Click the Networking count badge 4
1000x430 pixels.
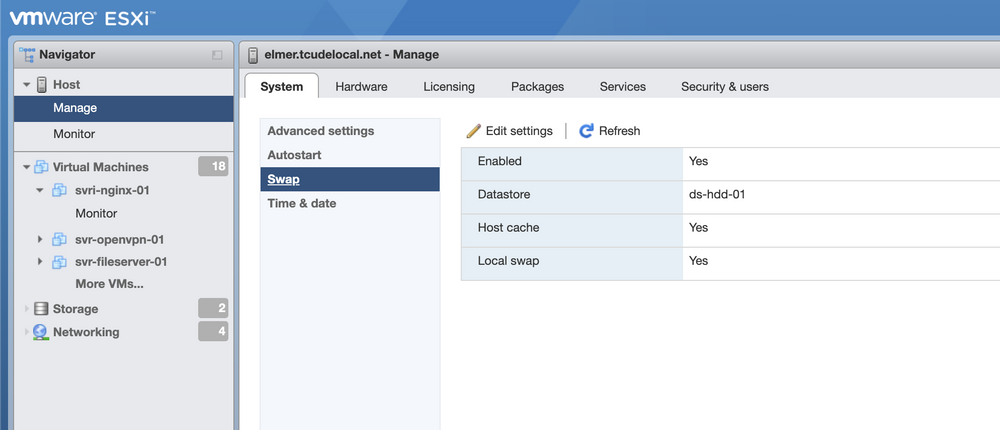pos(213,331)
